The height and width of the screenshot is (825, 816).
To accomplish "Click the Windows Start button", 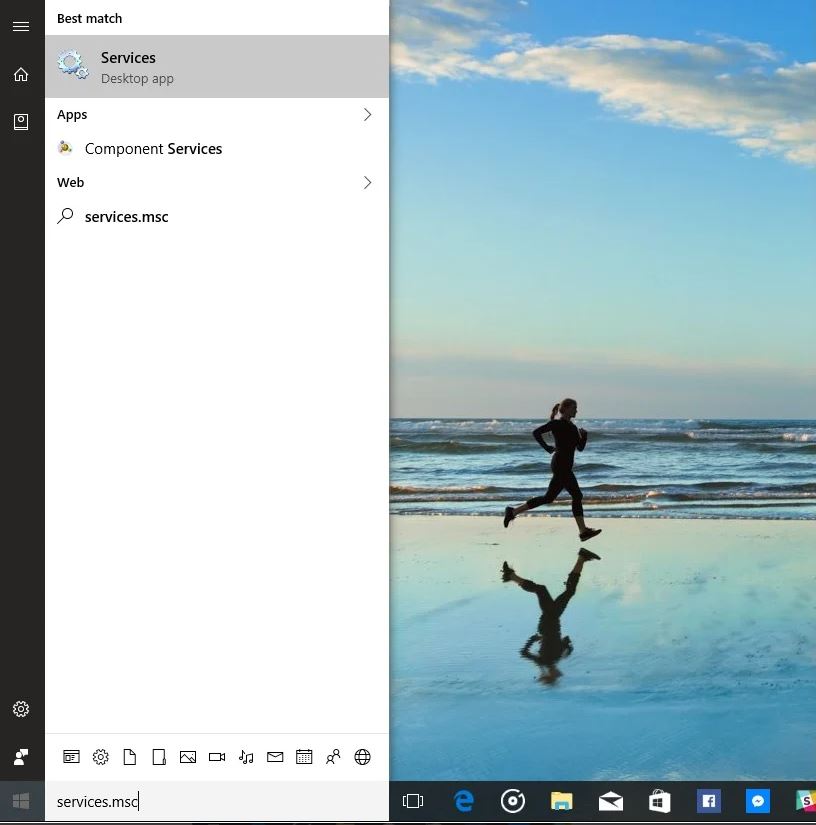I will click(x=21, y=801).
